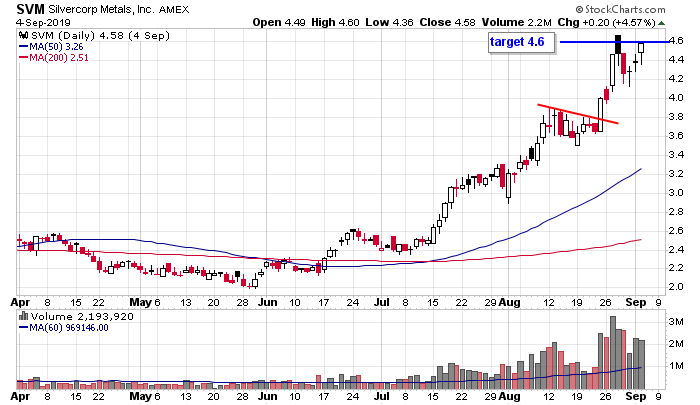Image resolution: width=700 pixels, height=405 pixels.
Task: Click the 4.6 price axis label
Action: 676,41
